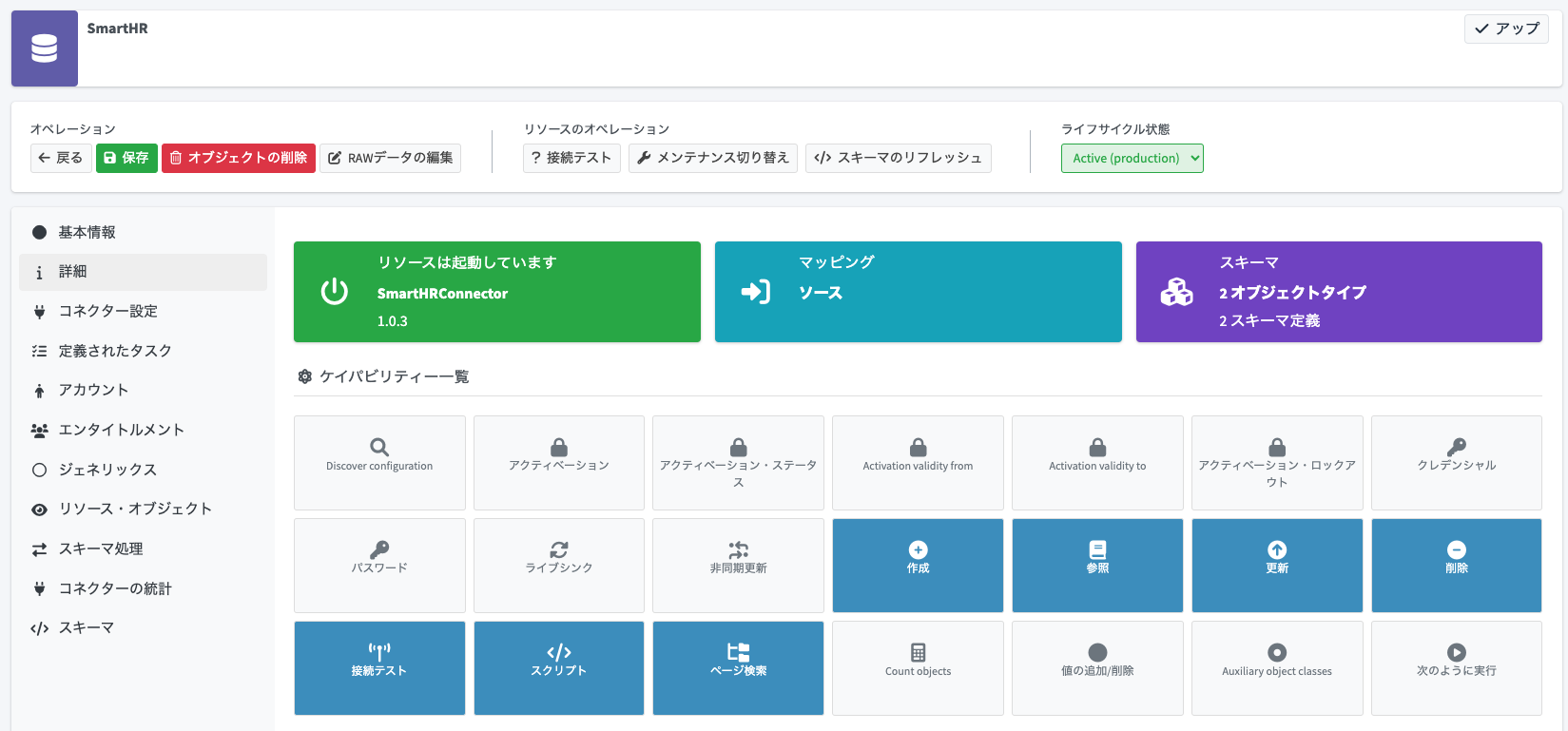Screen dimensions: 1568x731
Task: Toggle the 参照 capability tile
Action: (x=1097, y=566)
